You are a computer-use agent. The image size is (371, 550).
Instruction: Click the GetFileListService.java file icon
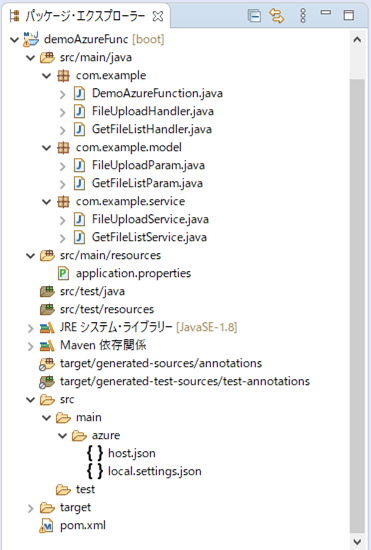coord(80,237)
